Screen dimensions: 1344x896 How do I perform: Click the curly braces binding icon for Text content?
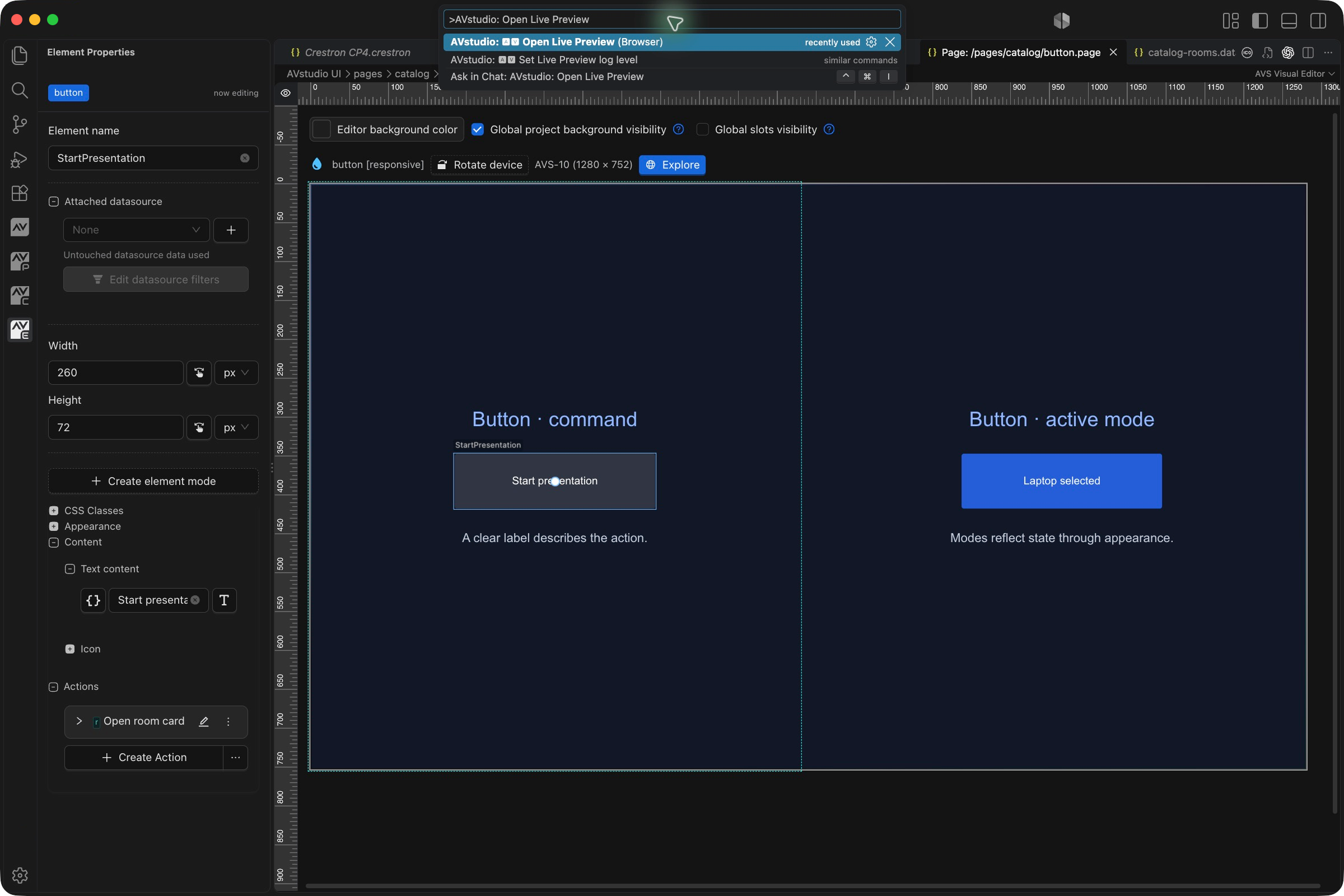[x=93, y=600]
